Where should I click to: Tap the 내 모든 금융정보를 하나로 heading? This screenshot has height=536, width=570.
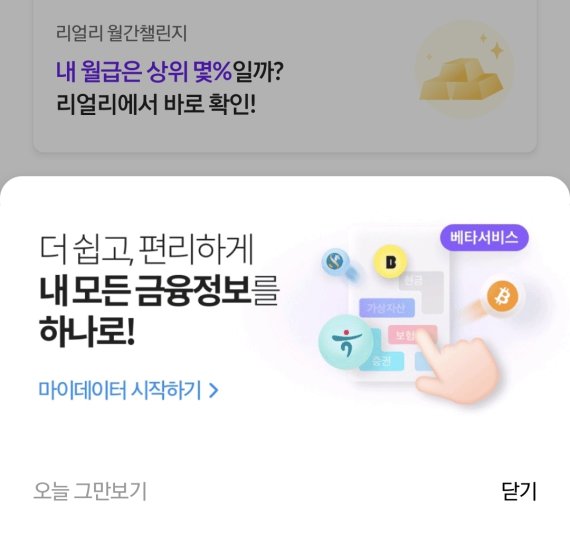pos(158,311)
